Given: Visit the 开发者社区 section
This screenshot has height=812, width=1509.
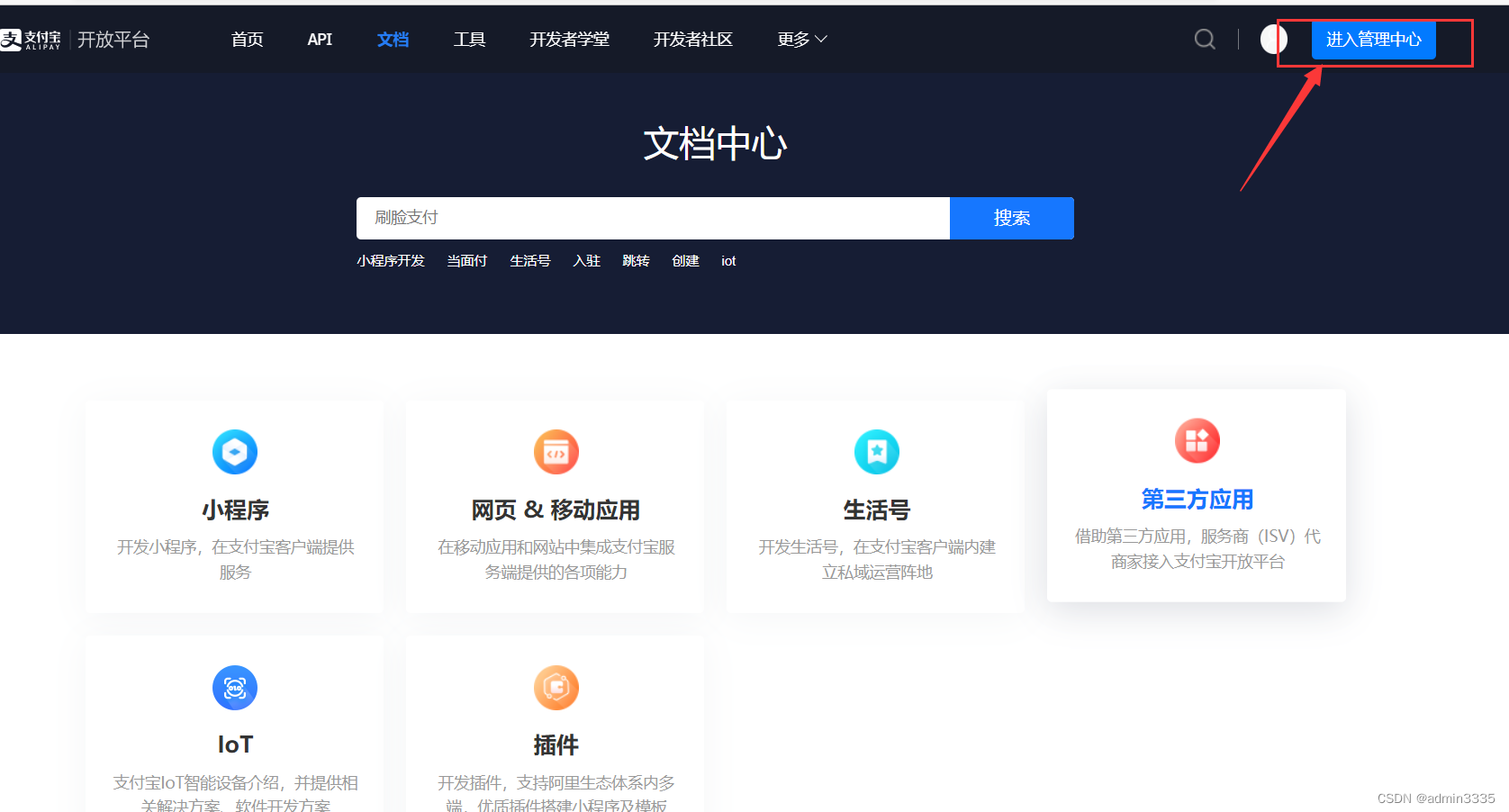Looking at the screenshot, I should pos(692,39).
